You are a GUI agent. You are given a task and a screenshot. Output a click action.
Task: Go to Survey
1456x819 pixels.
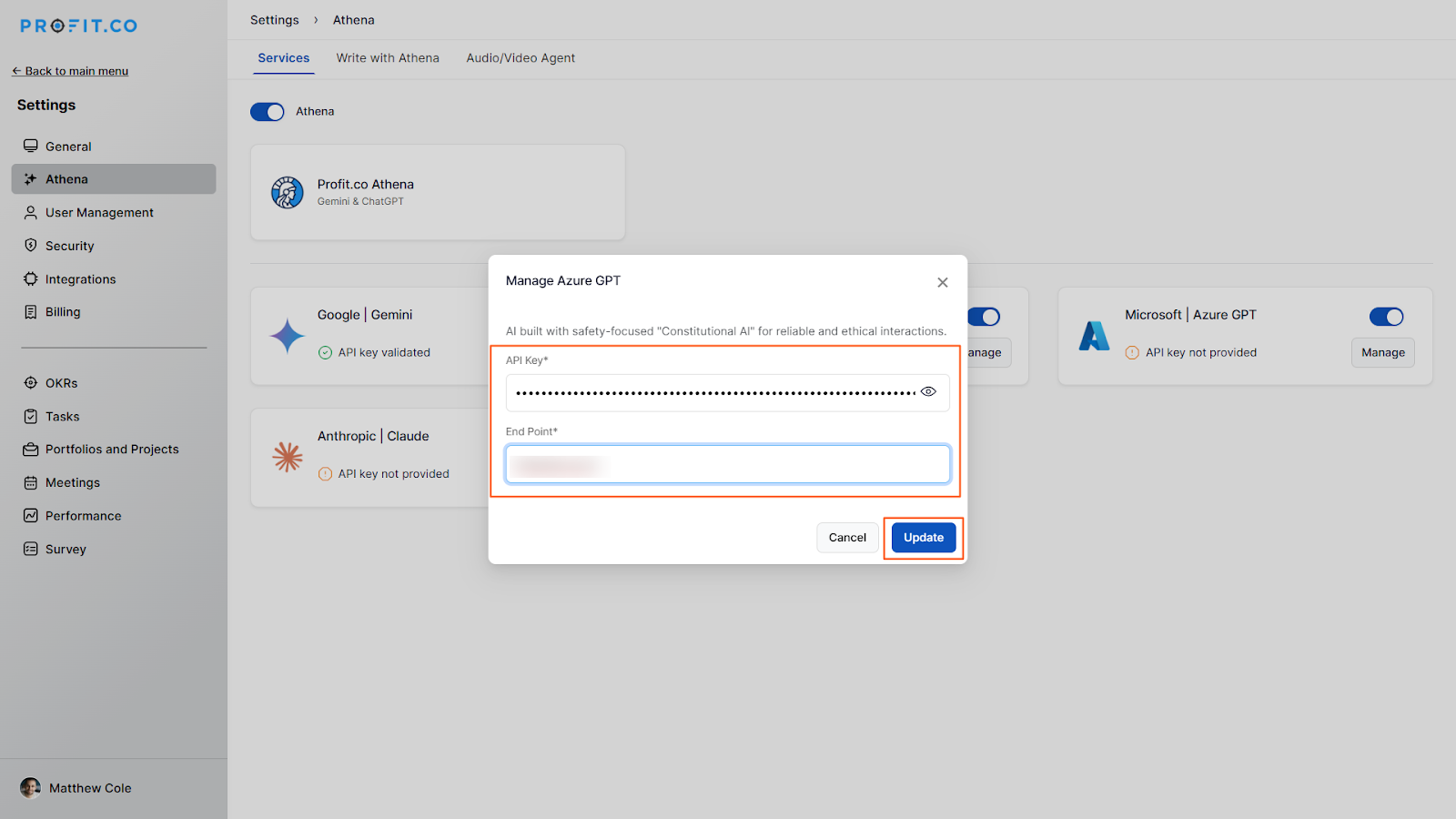point(114,549)
